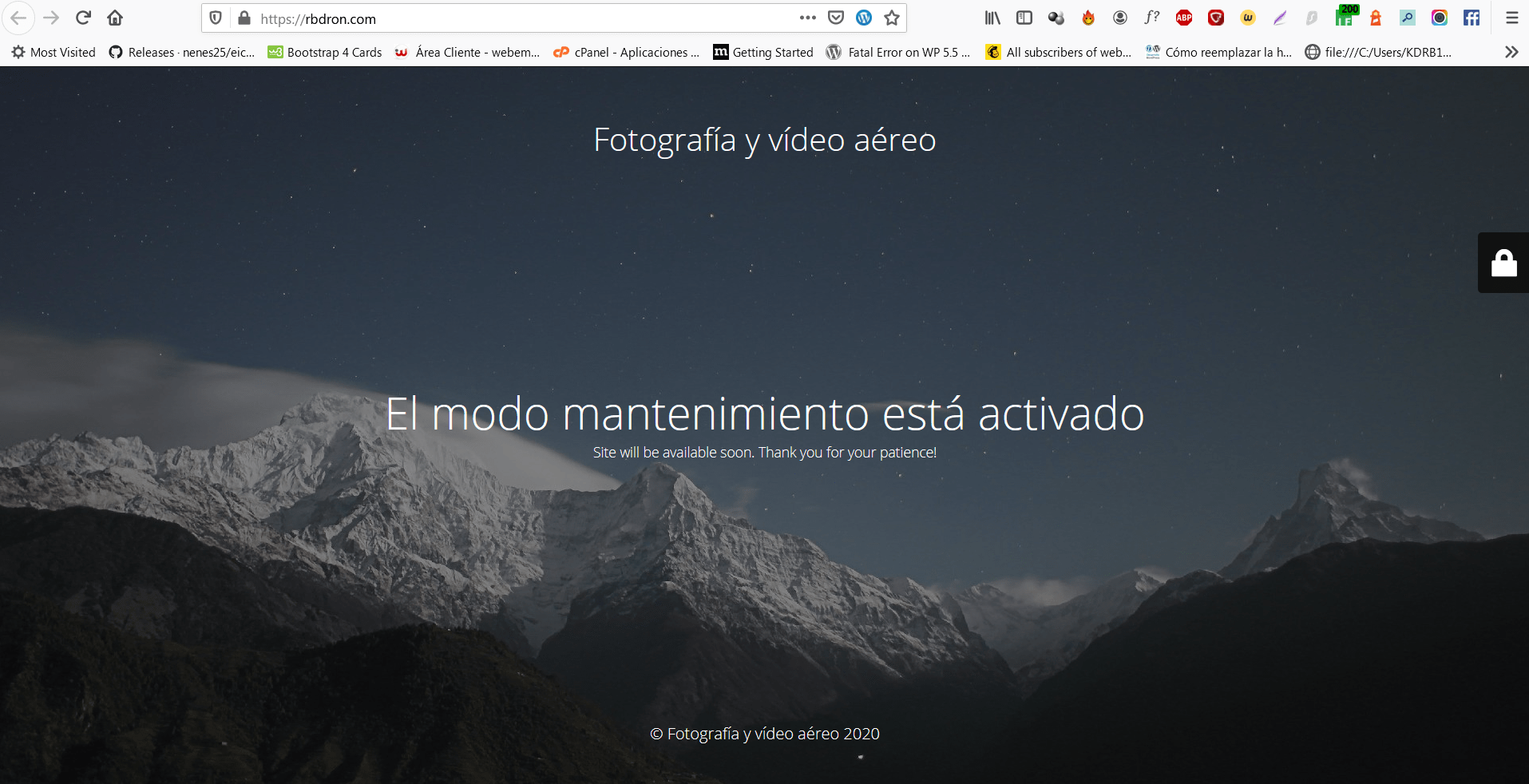Save page to Pocket
Screen dimensions: 1529x784
836,18
